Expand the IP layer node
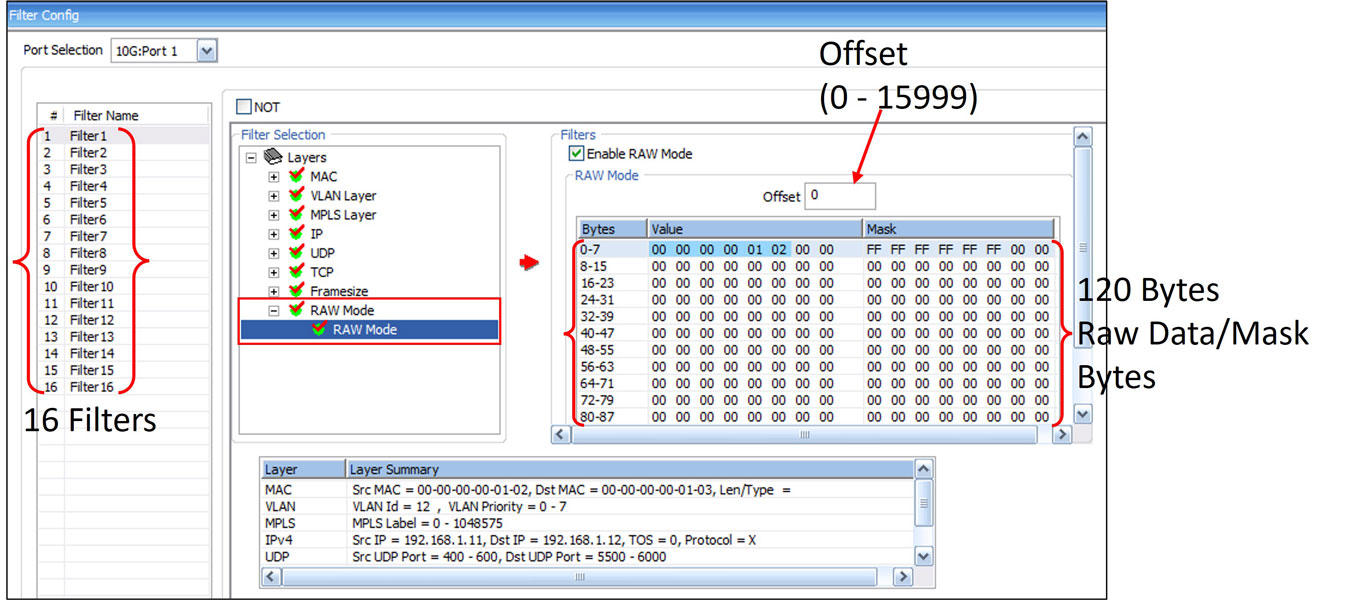 click(x=274, y=234)
